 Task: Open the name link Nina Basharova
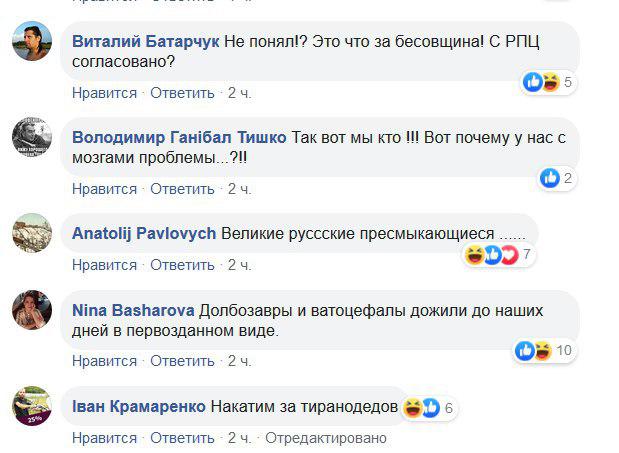tap(126, 311)
